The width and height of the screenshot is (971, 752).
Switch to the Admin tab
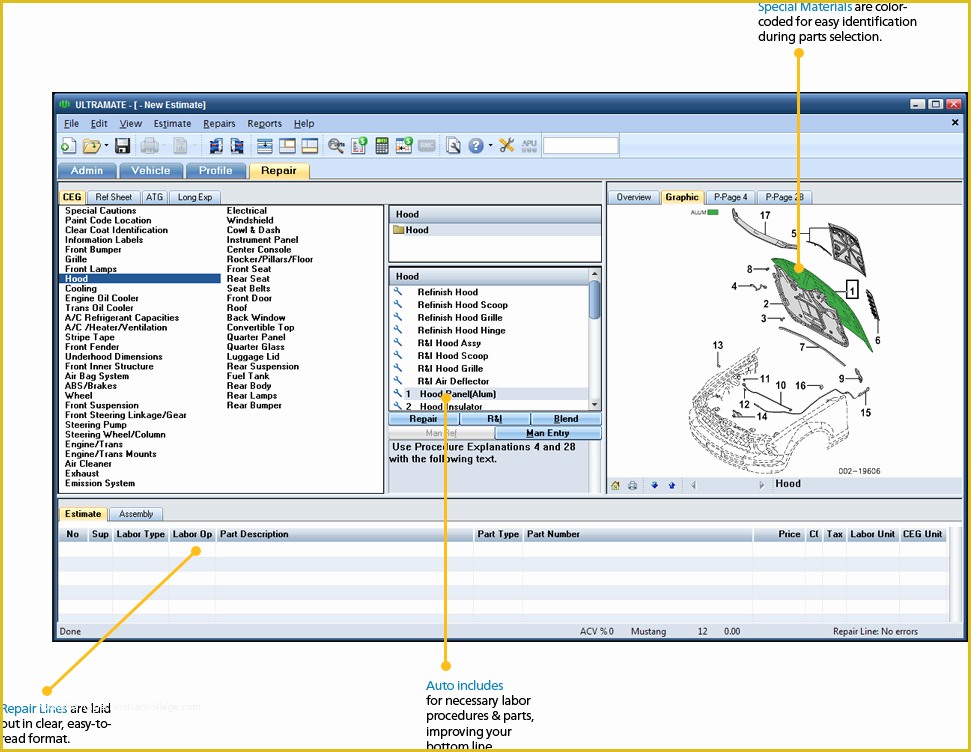[x=87, y=170]
